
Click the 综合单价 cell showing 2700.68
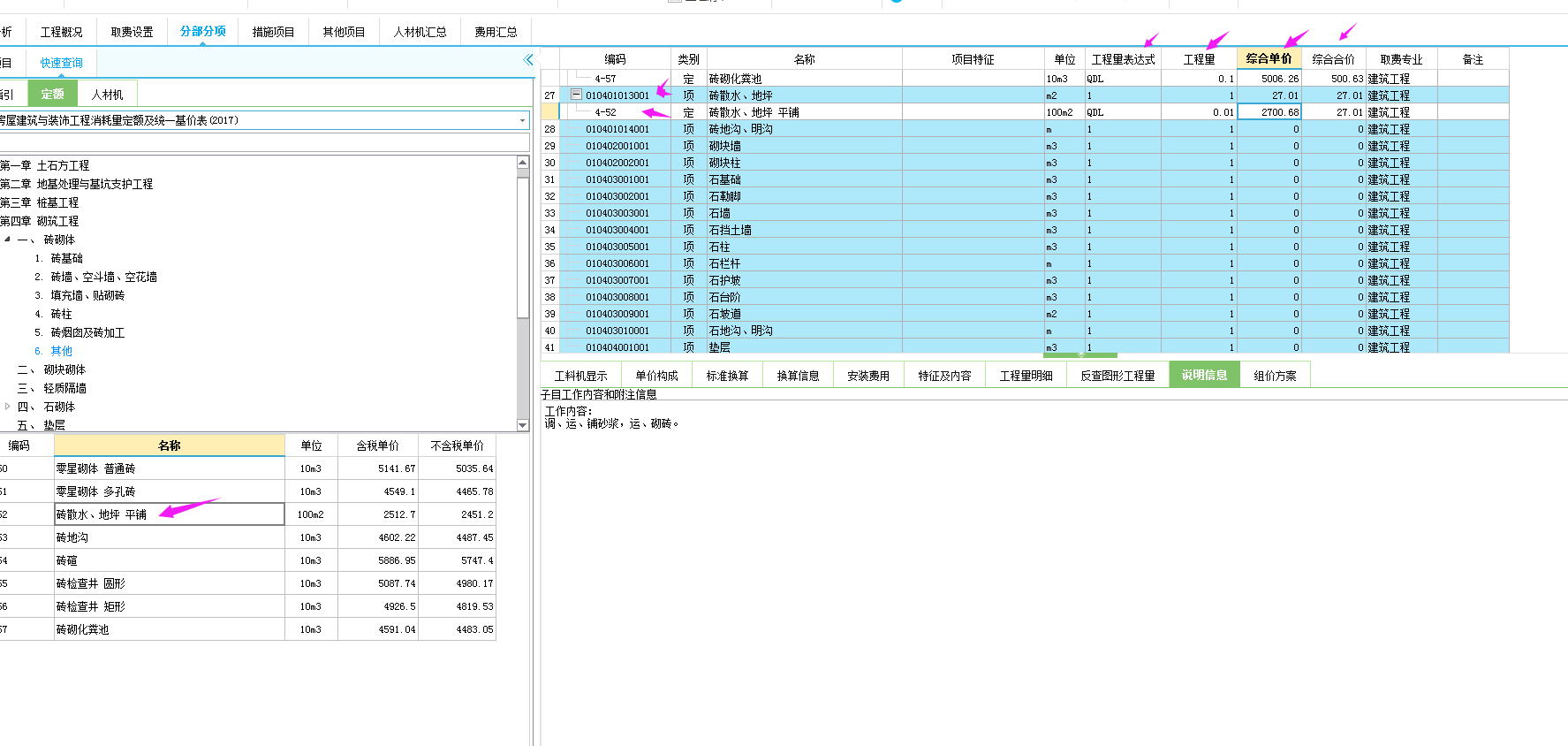pyautogui.click(x=1269, y=112)
